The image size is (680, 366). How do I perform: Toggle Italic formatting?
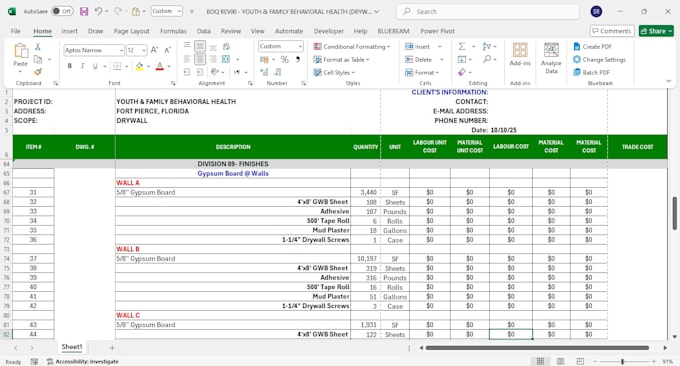coord(82,66)
